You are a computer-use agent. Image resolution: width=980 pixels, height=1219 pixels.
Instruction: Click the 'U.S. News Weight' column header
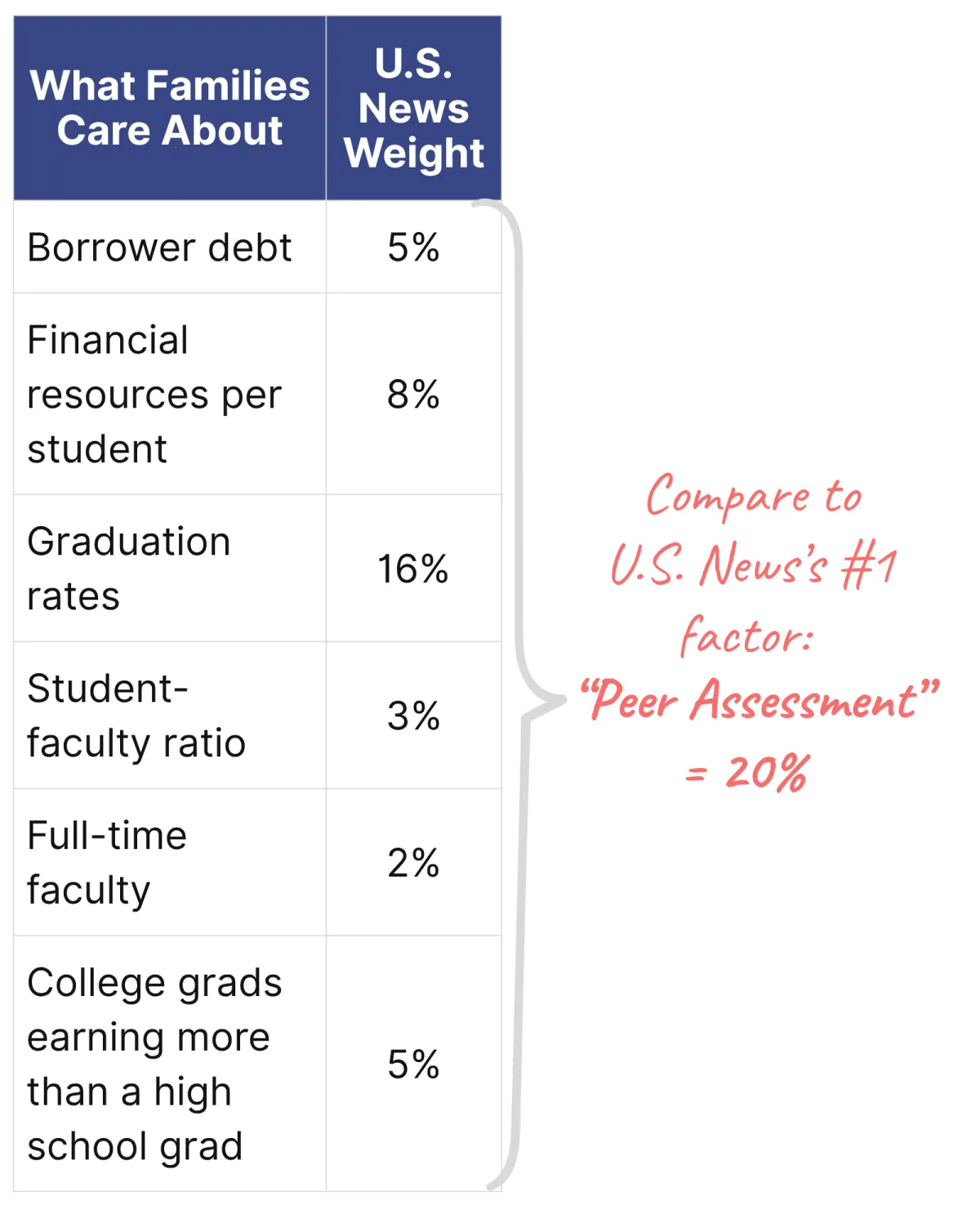pyautogui.click(x=413, y=108)
